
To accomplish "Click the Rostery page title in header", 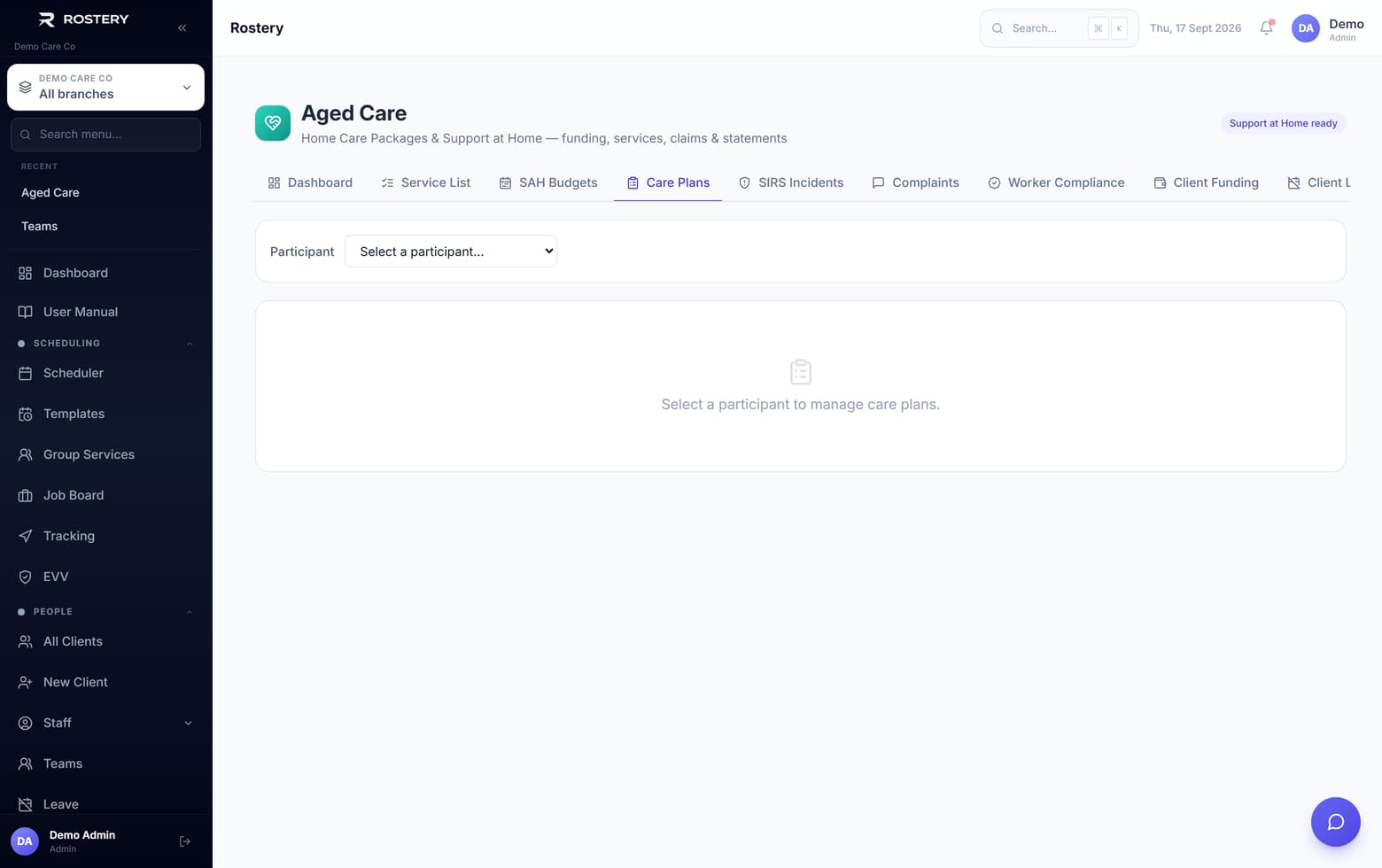I will click(257, 28).
